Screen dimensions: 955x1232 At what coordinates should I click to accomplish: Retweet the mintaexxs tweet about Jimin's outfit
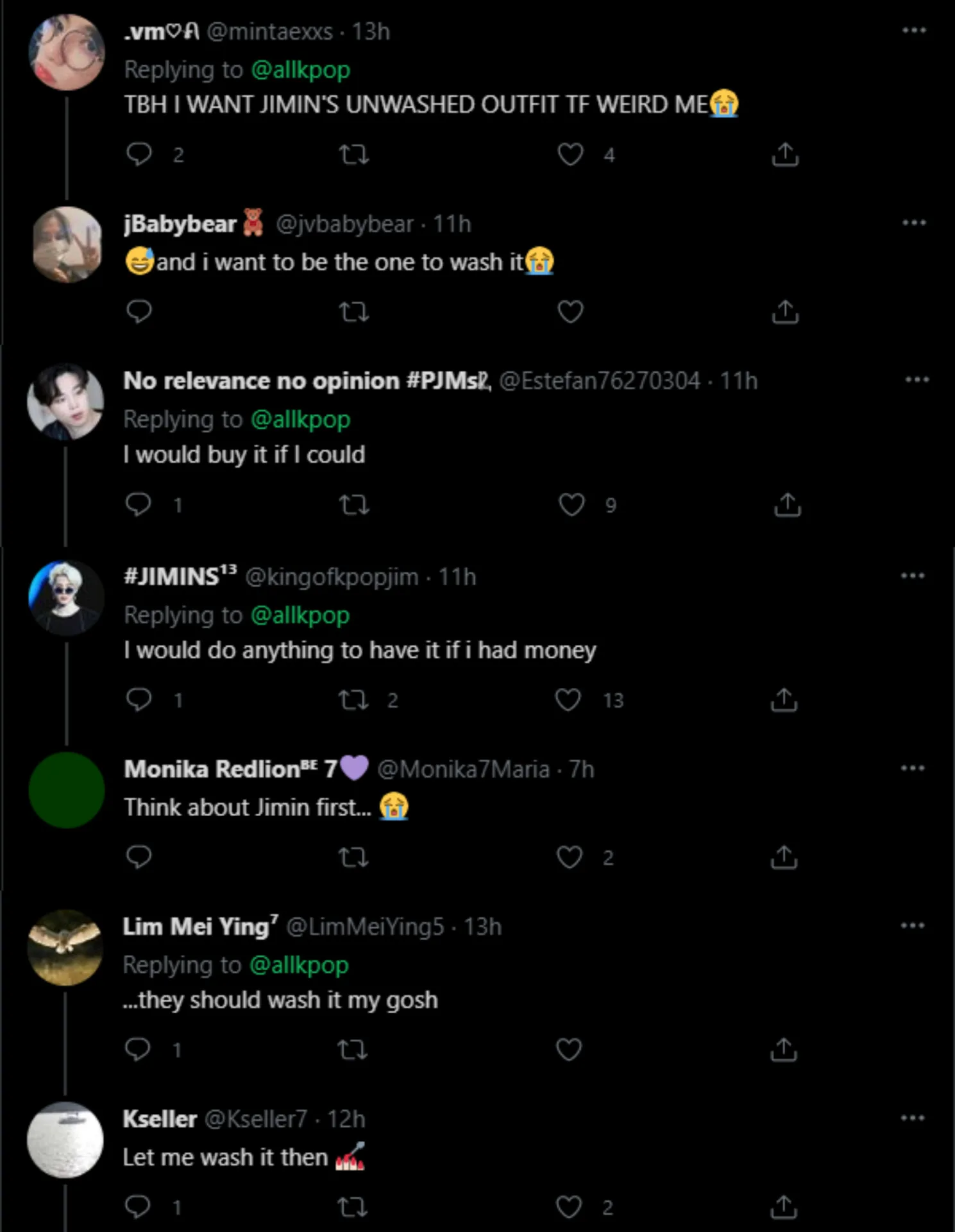[353, 154]
